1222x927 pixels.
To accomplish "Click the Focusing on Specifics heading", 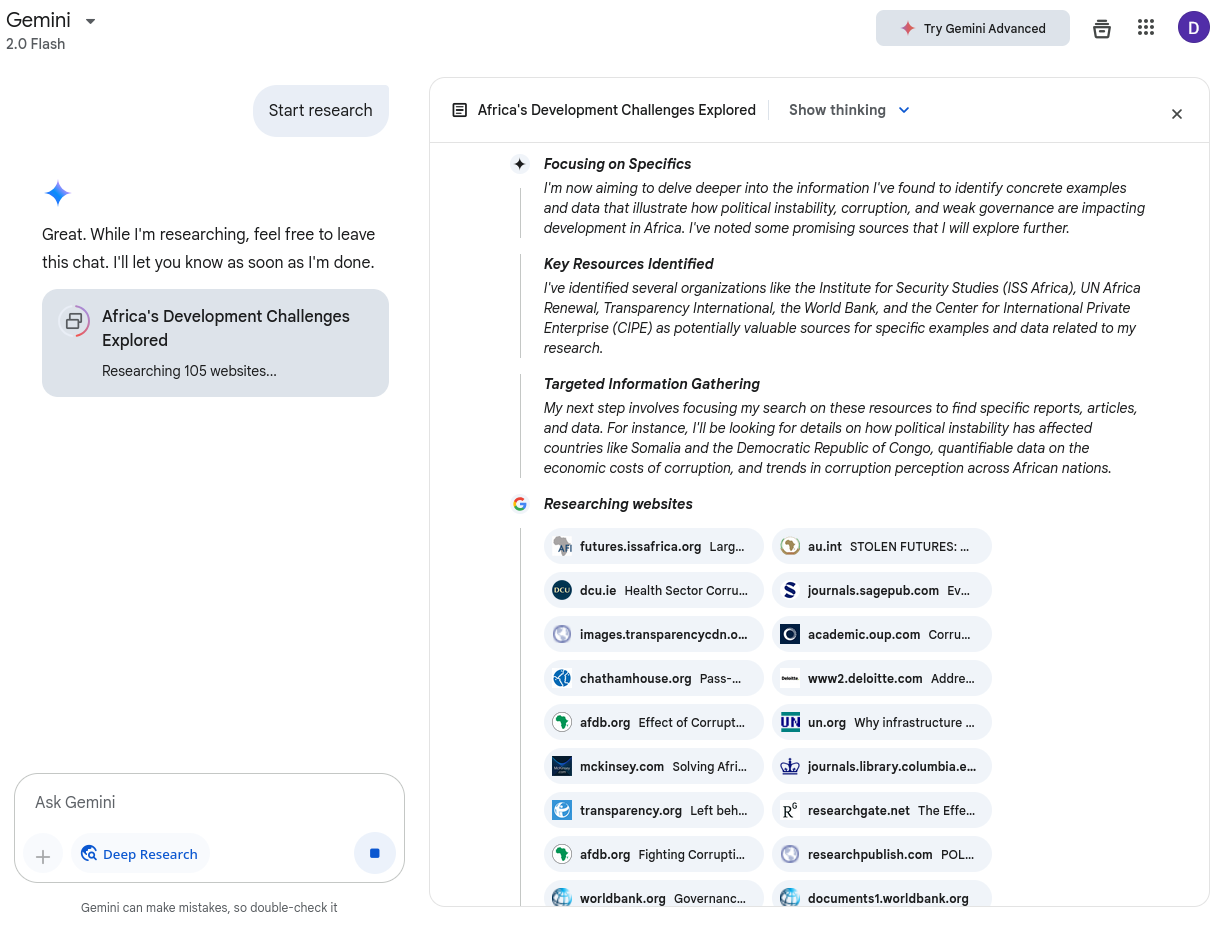I will tap(618, 164).
